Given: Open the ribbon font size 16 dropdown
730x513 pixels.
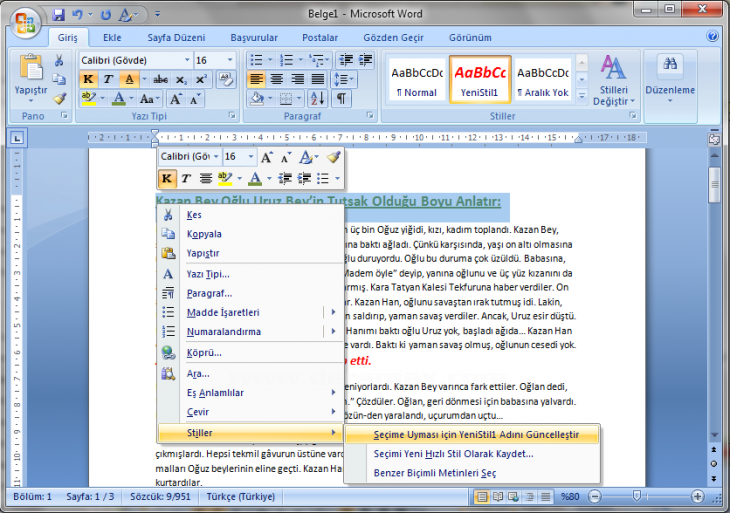Looking at the screenshot, I should [x=230, y=60].
